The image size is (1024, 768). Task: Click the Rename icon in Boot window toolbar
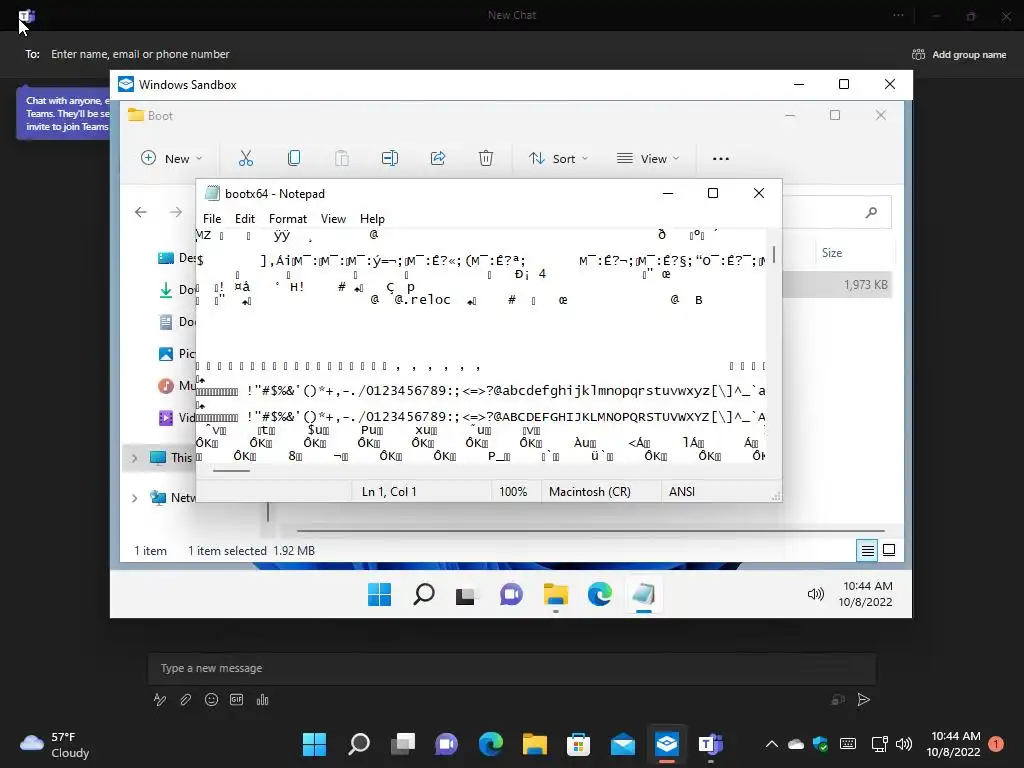390,158
